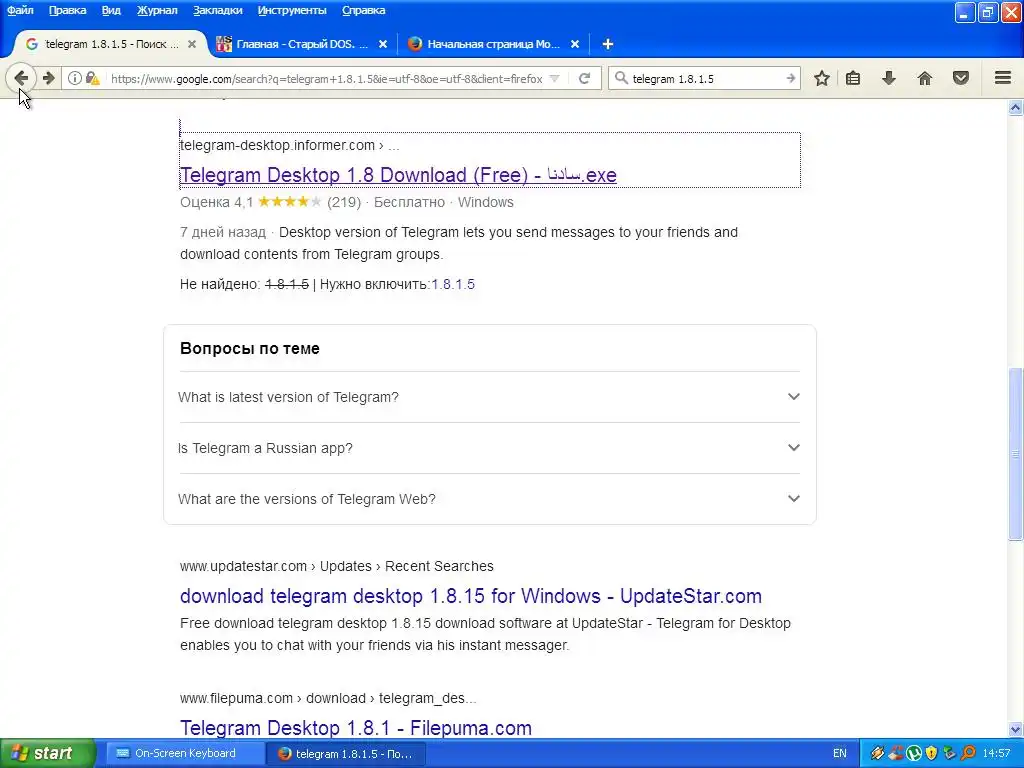Screen dimensions: 1024x768
Task: Switch to Начальная страница Mozilla tab
Action: pyautogui.click(x=493, y=44)
